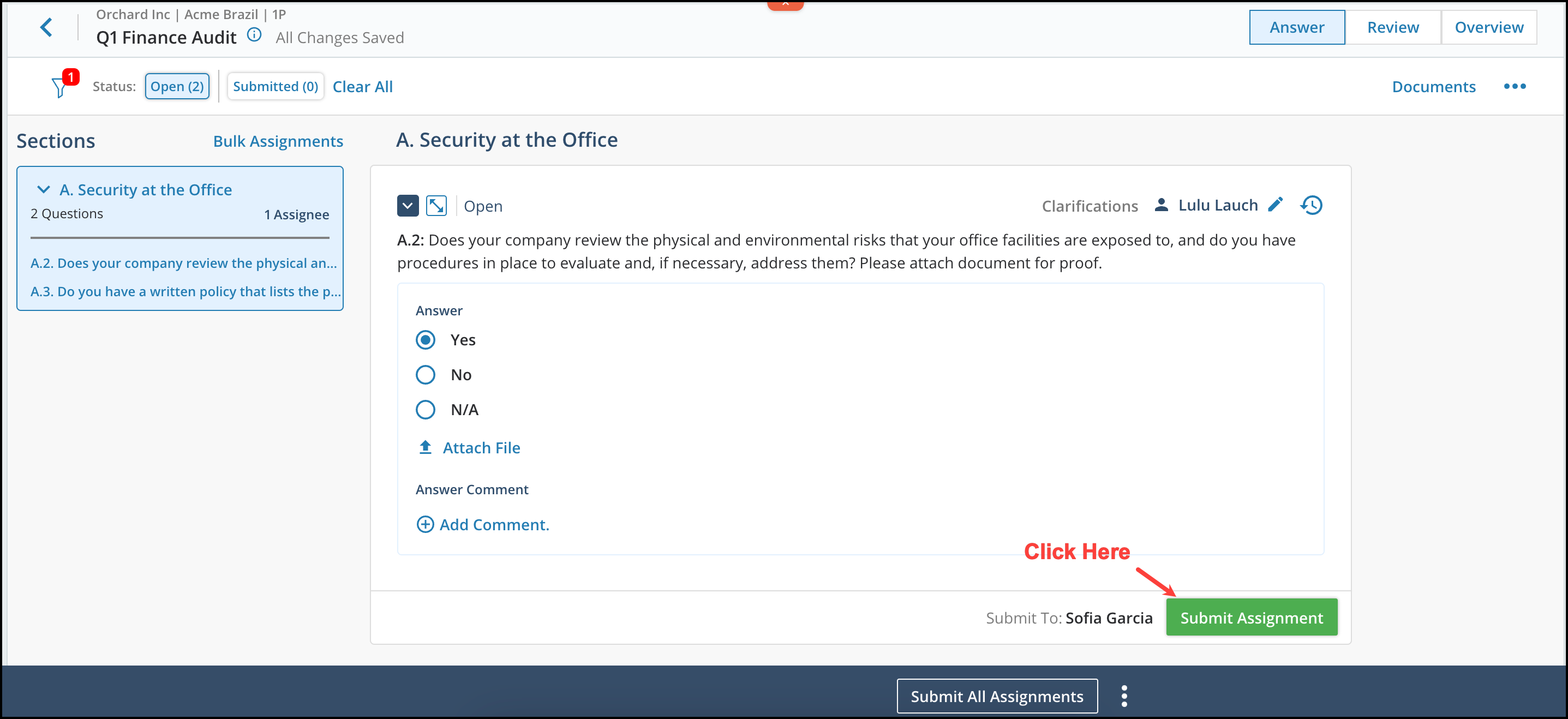Switch to the Overview tab
This screenshot has width=1568, height=719.
pos(1489,27)
